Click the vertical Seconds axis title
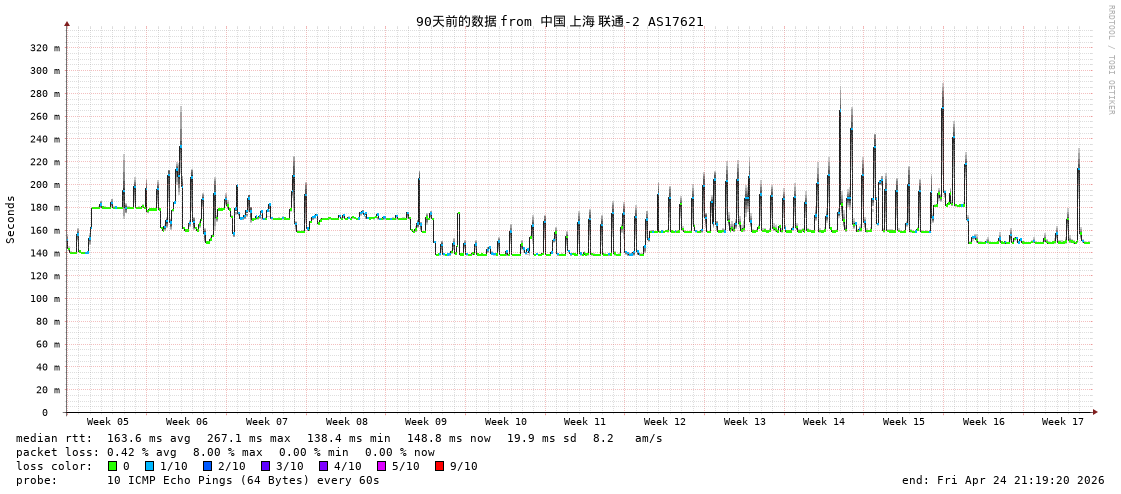 11,219
